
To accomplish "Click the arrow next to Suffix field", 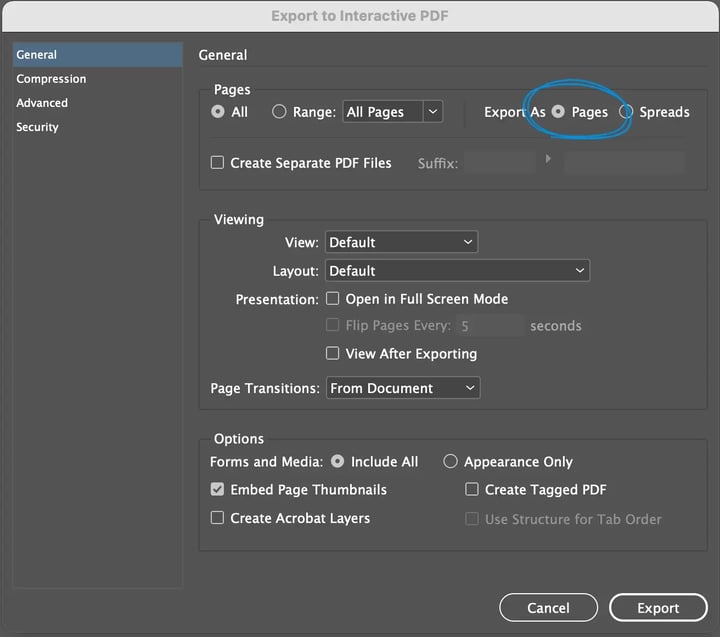I will tap(548, 159).
